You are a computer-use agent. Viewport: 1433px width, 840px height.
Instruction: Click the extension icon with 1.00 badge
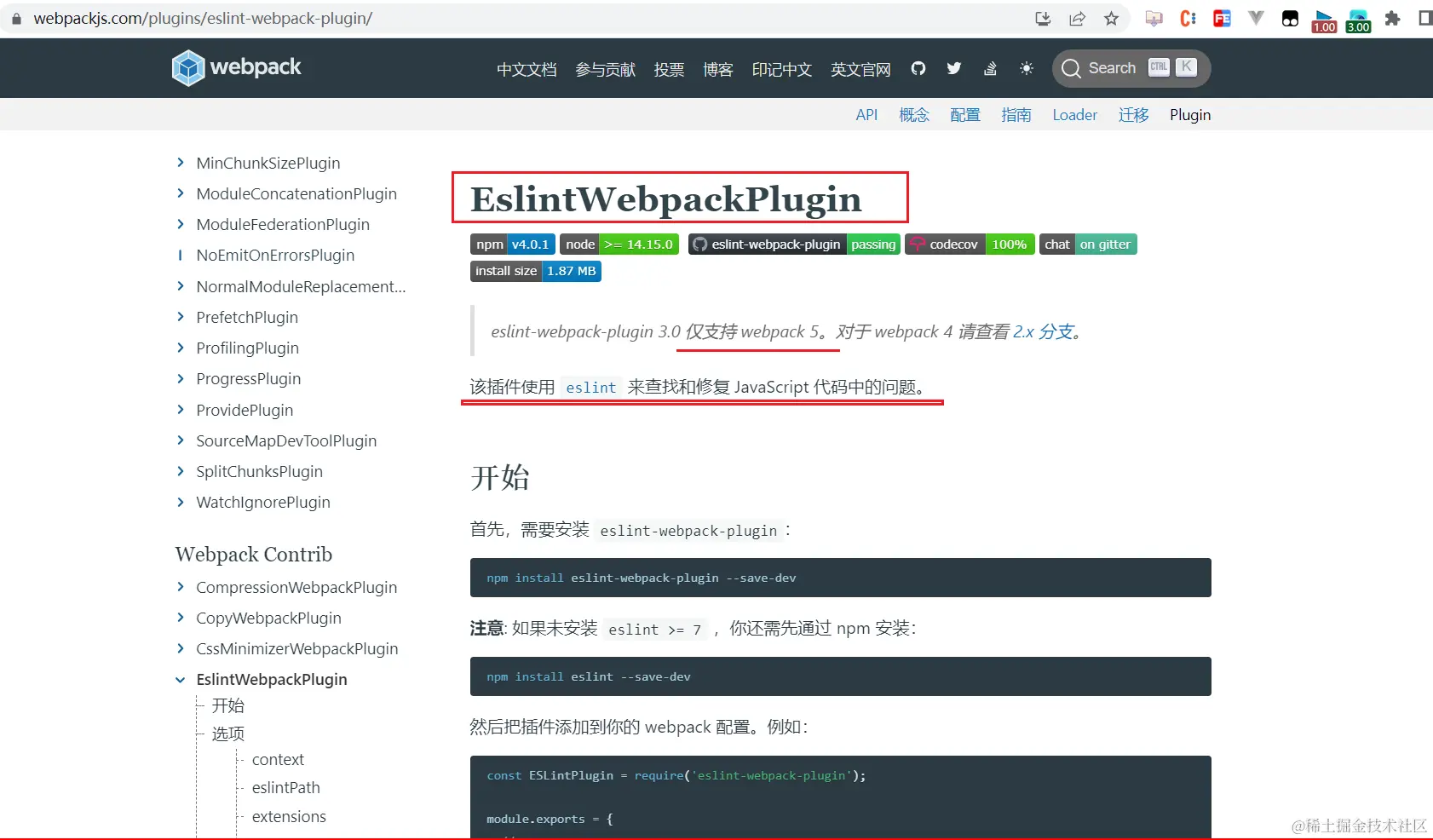click(1324, 20)
